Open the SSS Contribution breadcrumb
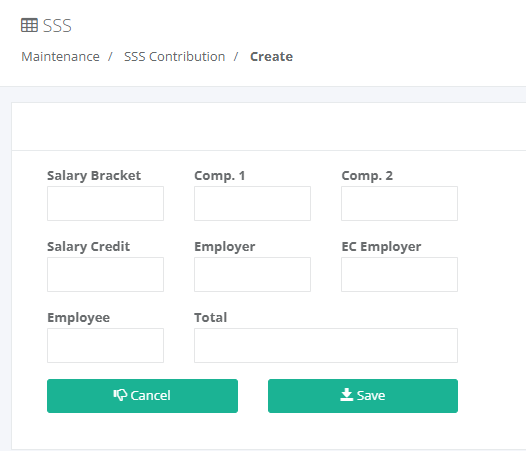Image resolution: width=526 pixels, height=451 pixels. coord(174,57)
